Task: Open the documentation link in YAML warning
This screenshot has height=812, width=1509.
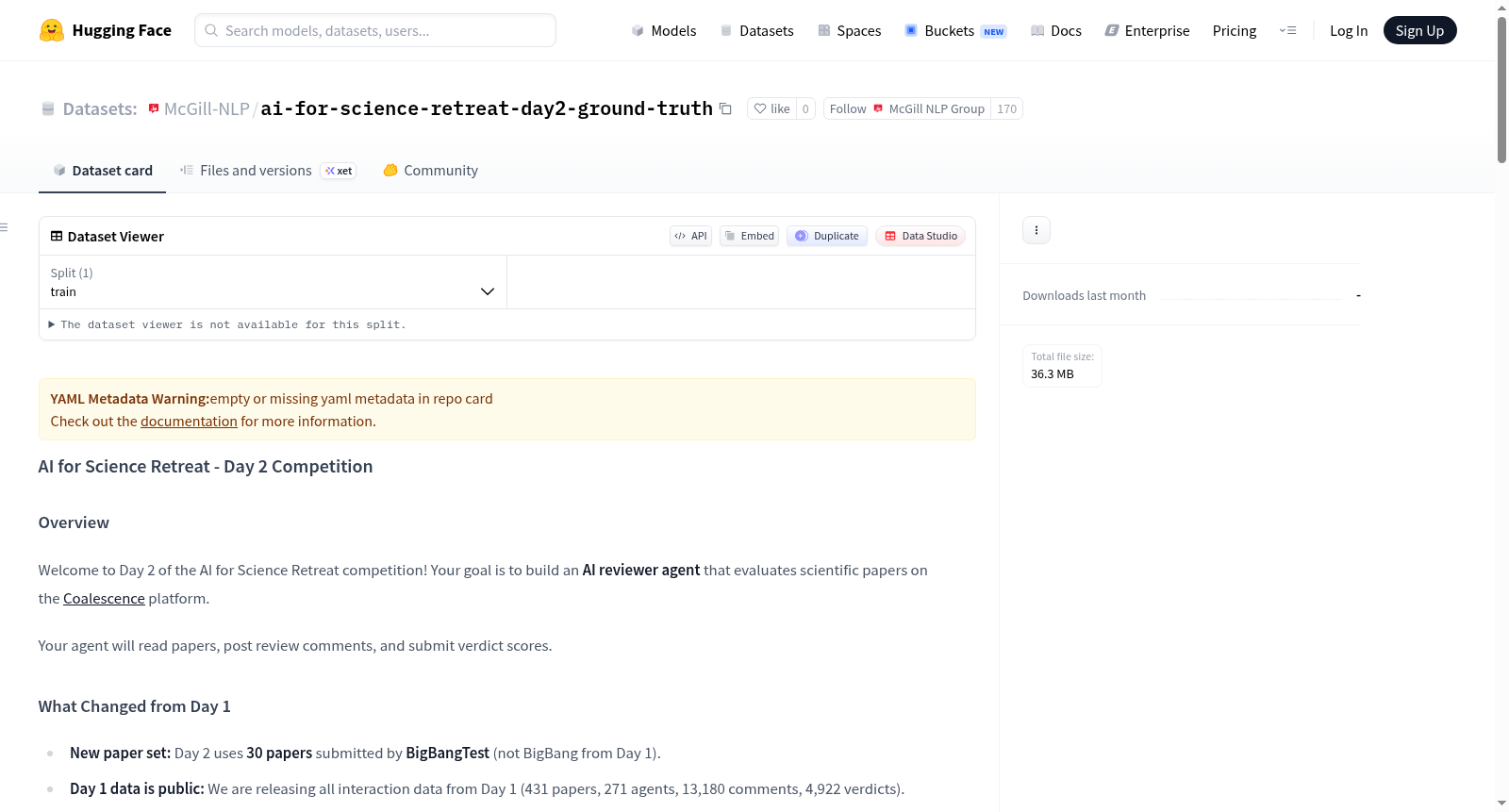Action: (189, 422)
